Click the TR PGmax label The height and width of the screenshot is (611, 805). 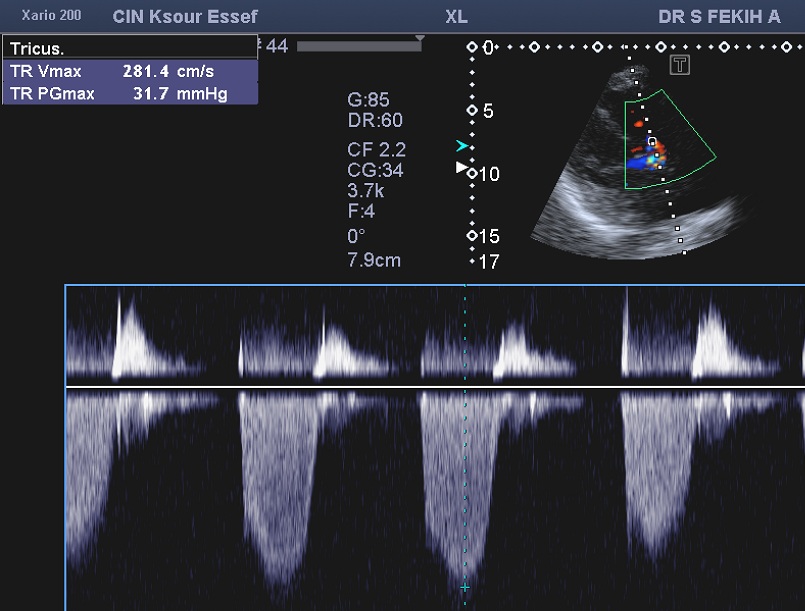52,93
